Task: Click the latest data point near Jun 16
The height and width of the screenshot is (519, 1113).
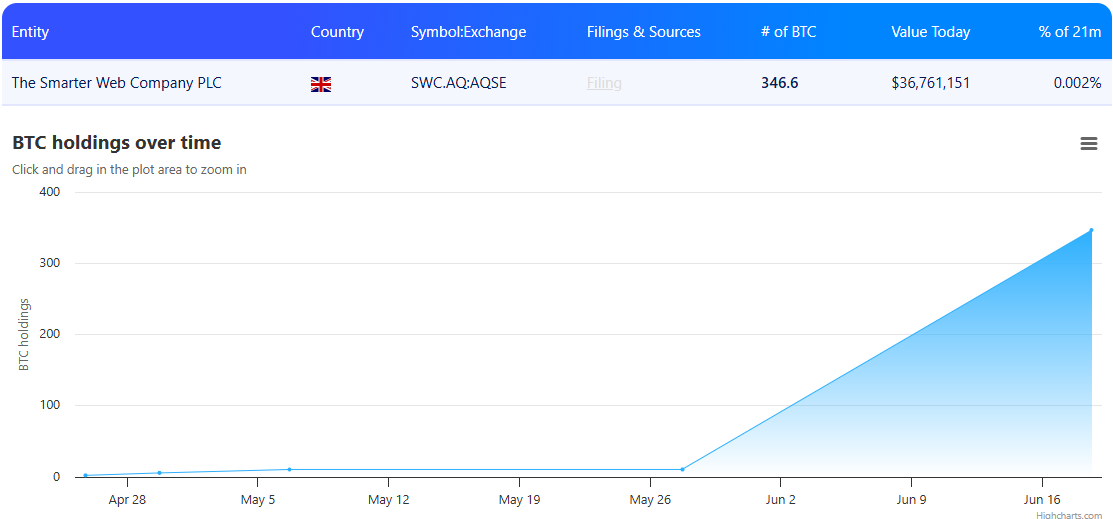Action: tap(1091, 230)
